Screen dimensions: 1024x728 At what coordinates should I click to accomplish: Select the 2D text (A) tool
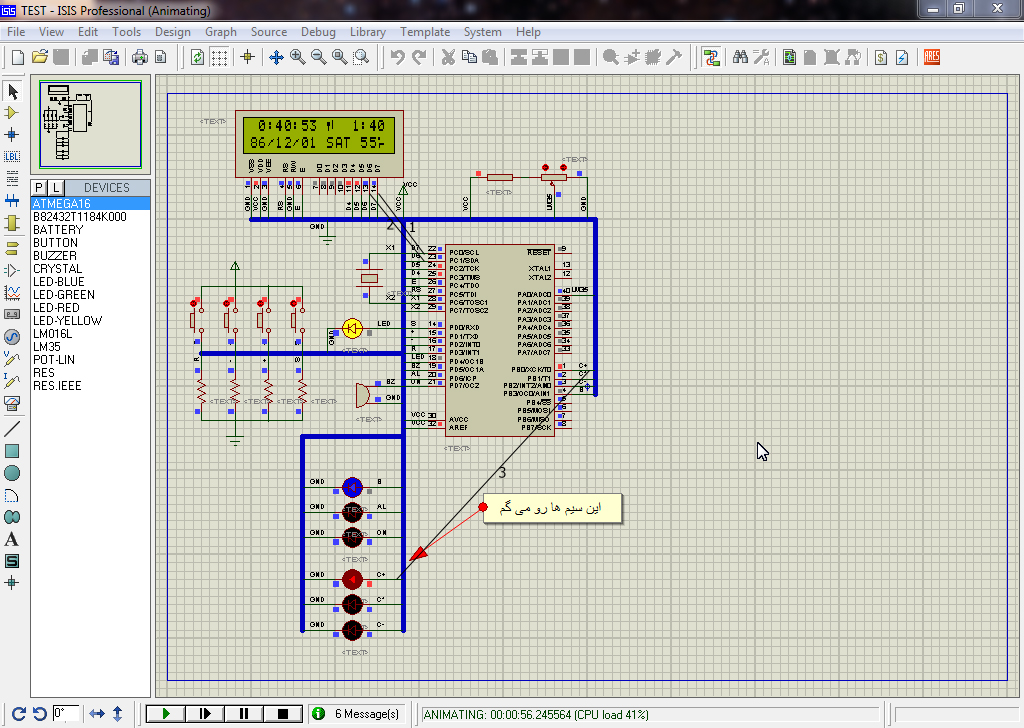pyautogui.click(x=12, y=539)
